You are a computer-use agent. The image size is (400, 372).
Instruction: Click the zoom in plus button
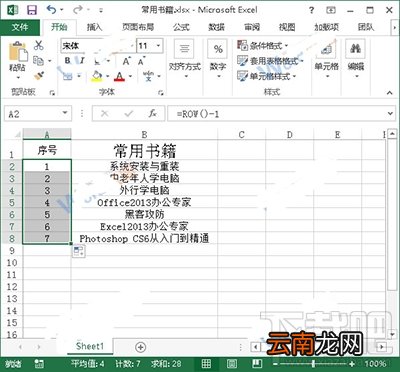pyautogui.click(x=352, y=364)
